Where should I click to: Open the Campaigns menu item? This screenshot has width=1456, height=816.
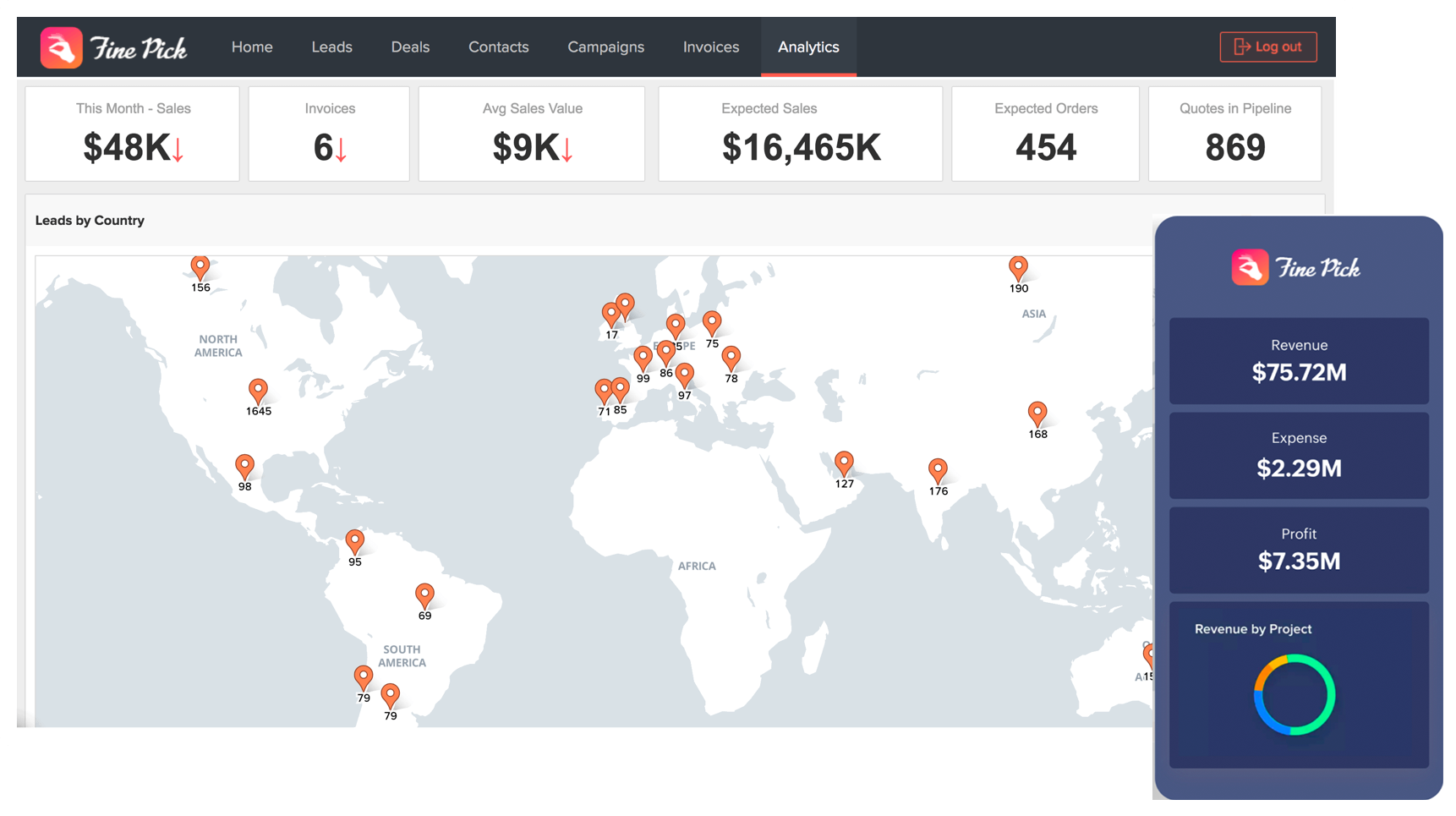click(605, 47)
